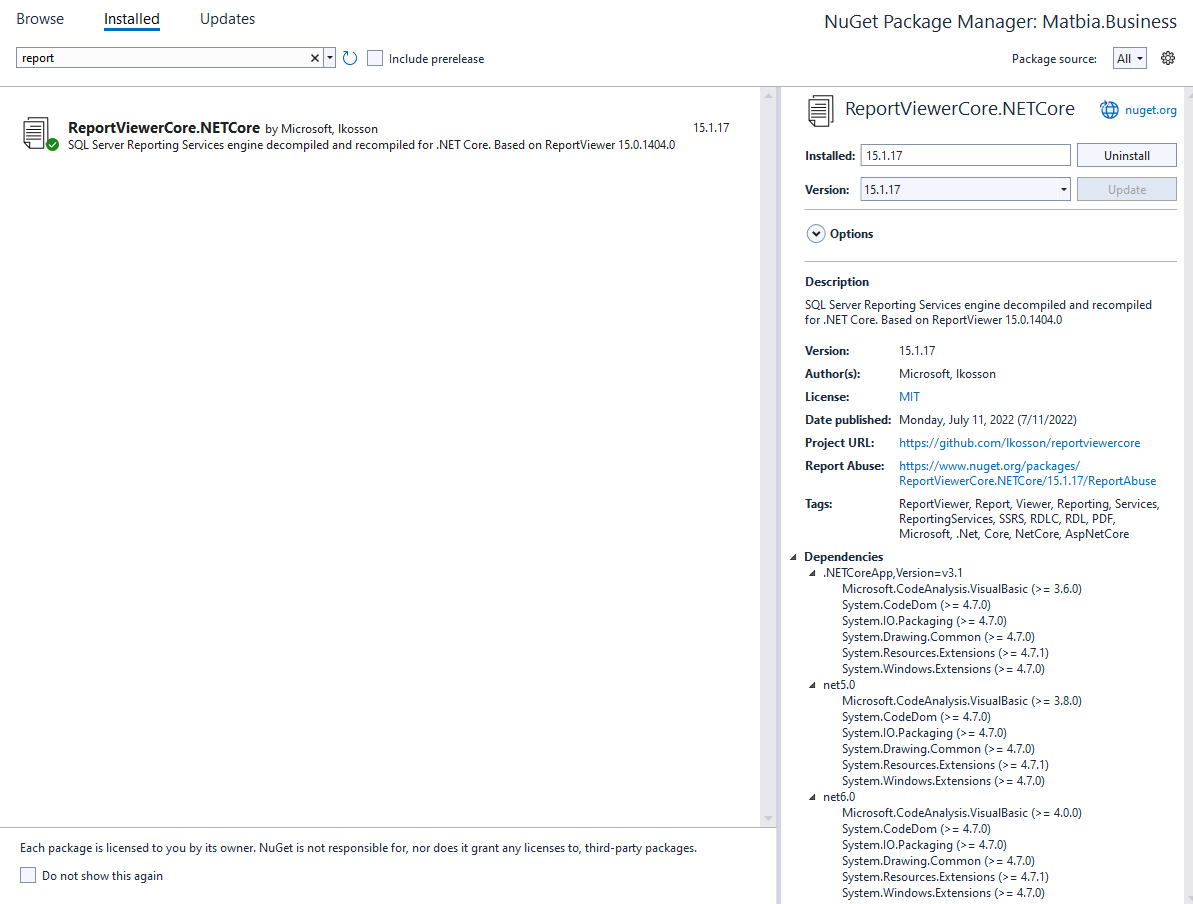
Task: Open the Updates tab
Action: coord(227,18)
